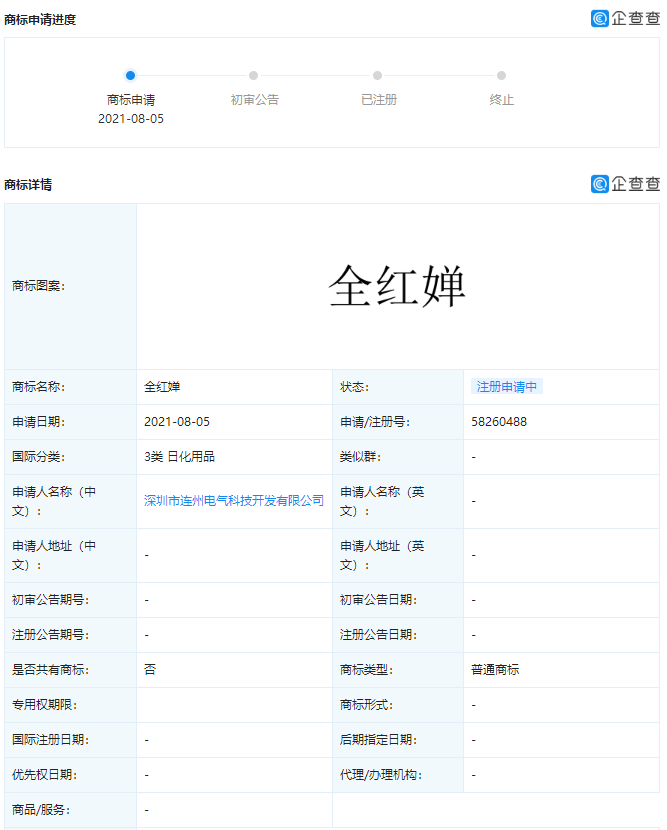The image size is (667, 830).
Task: Click the 类似群 field label
Action: click(360, 457)
